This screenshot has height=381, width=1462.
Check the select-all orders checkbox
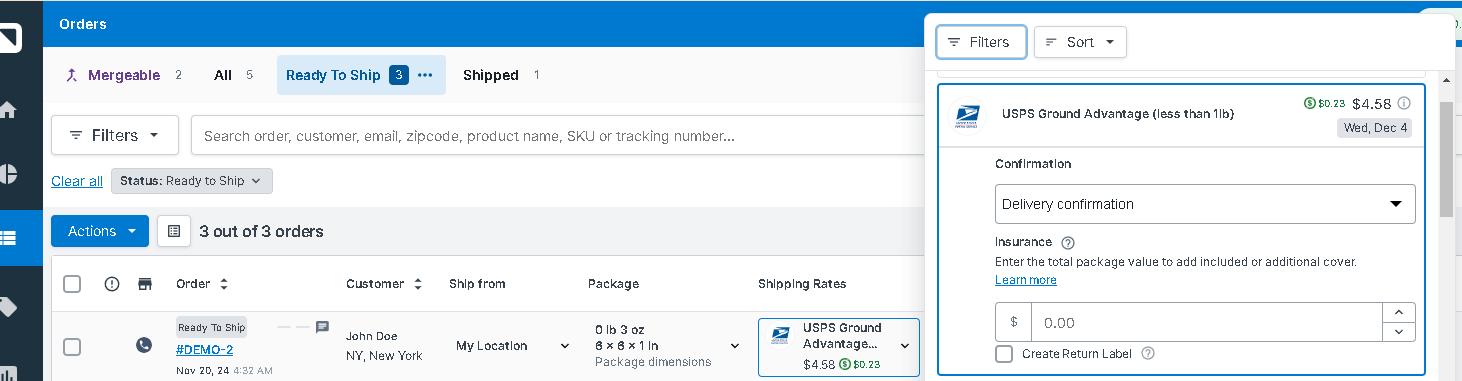[x=72, y=284]
